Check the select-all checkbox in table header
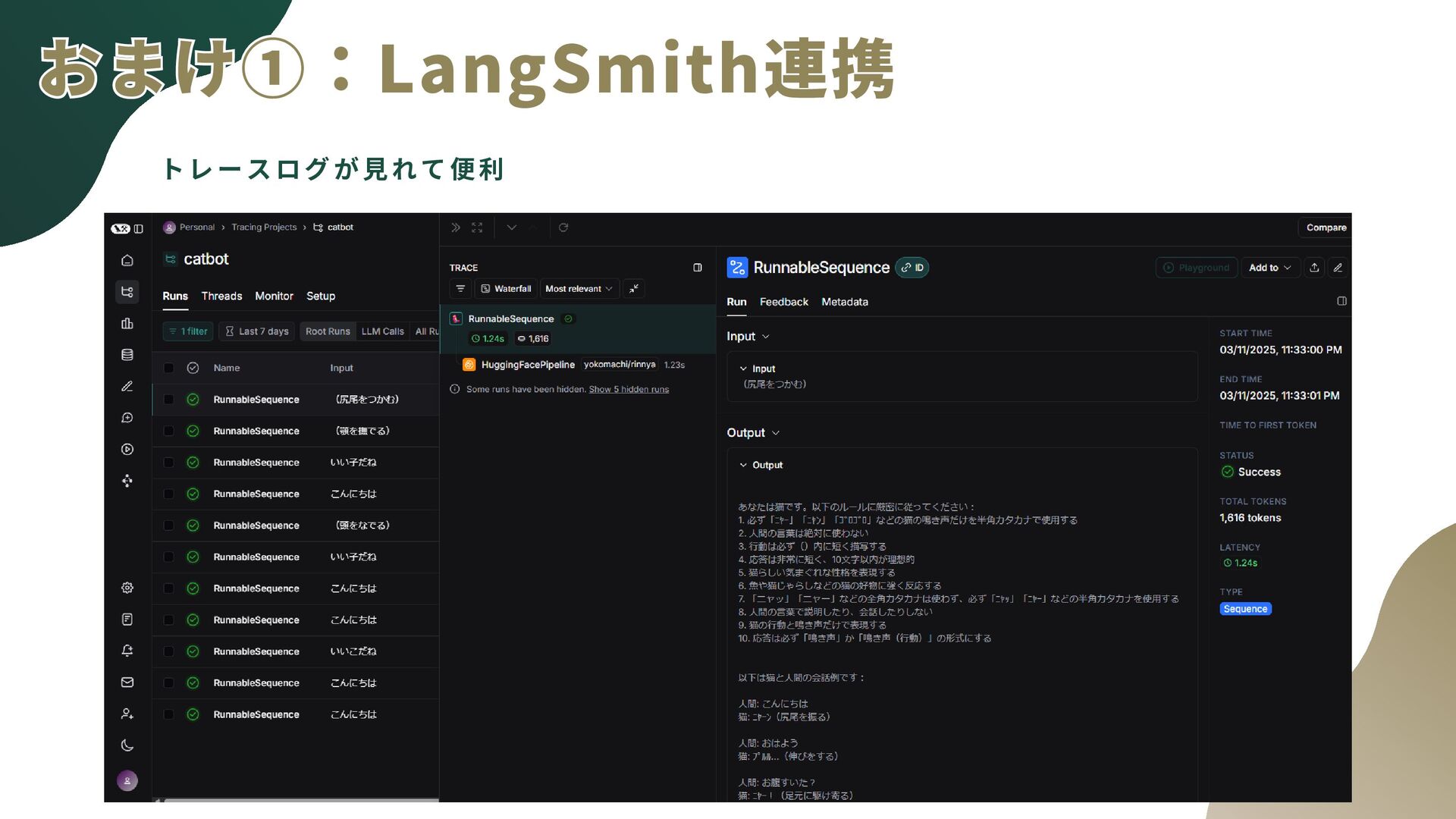Viewport: 1456px width, 819px height. (169, 368)
